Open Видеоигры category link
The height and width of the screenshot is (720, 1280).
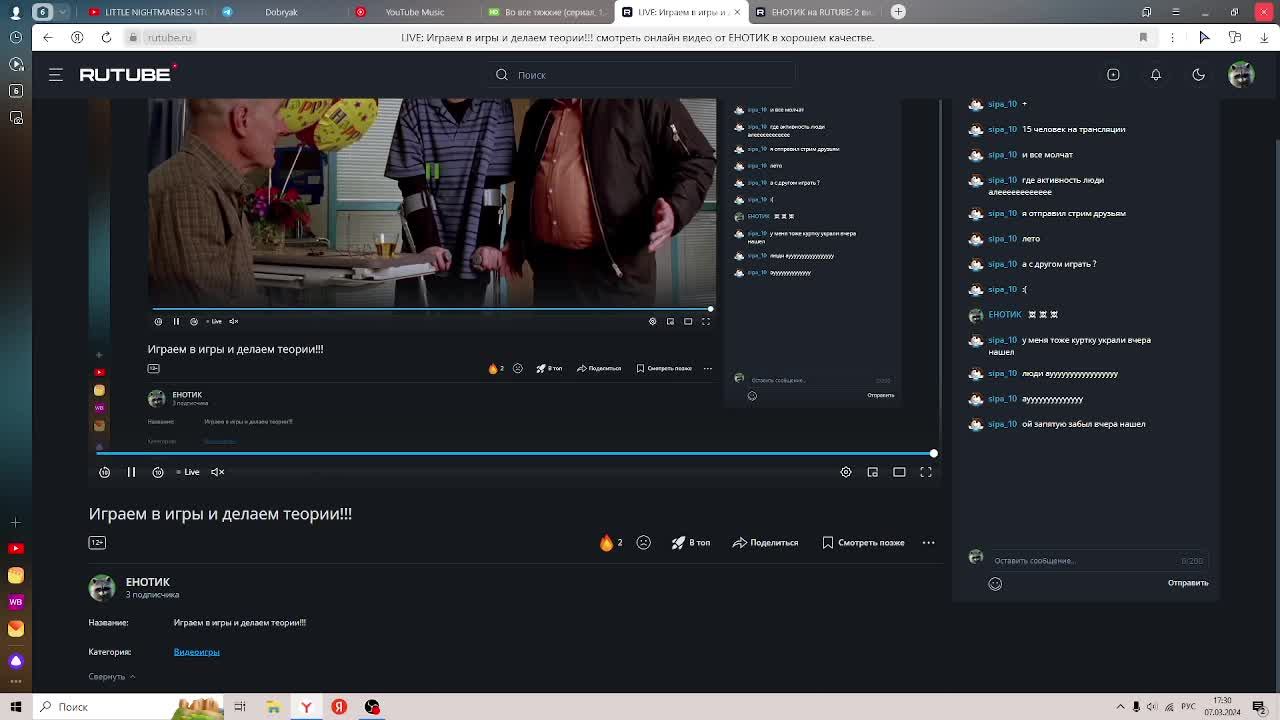click(x=196, y=652)
